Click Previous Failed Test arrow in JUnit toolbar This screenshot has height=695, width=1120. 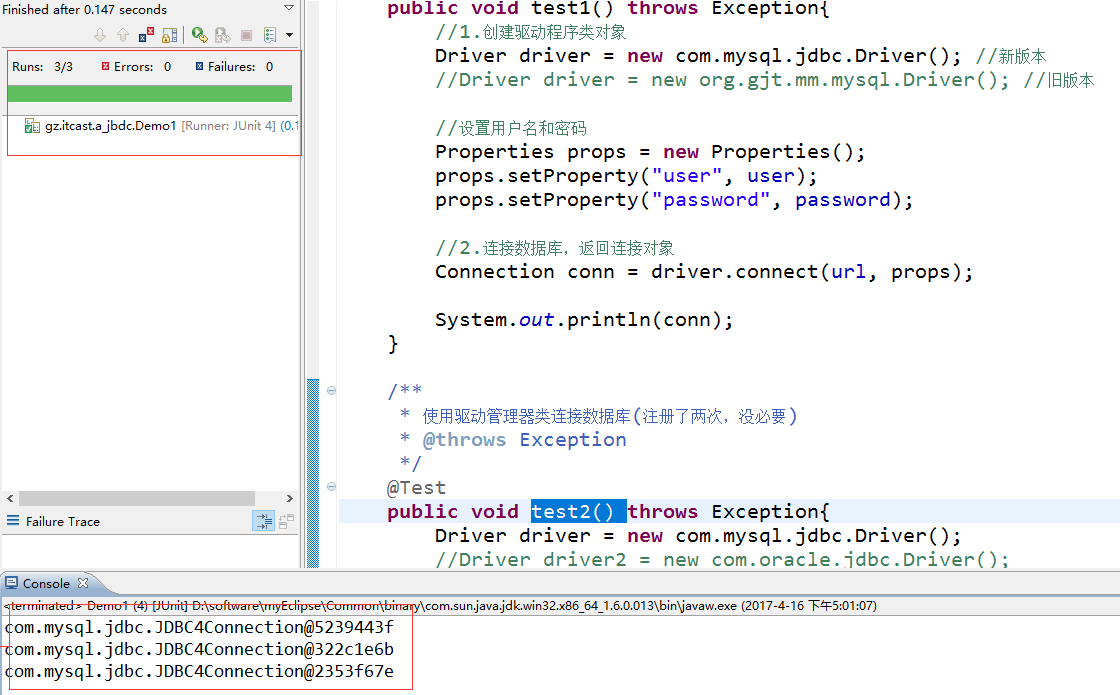point(123,35)
